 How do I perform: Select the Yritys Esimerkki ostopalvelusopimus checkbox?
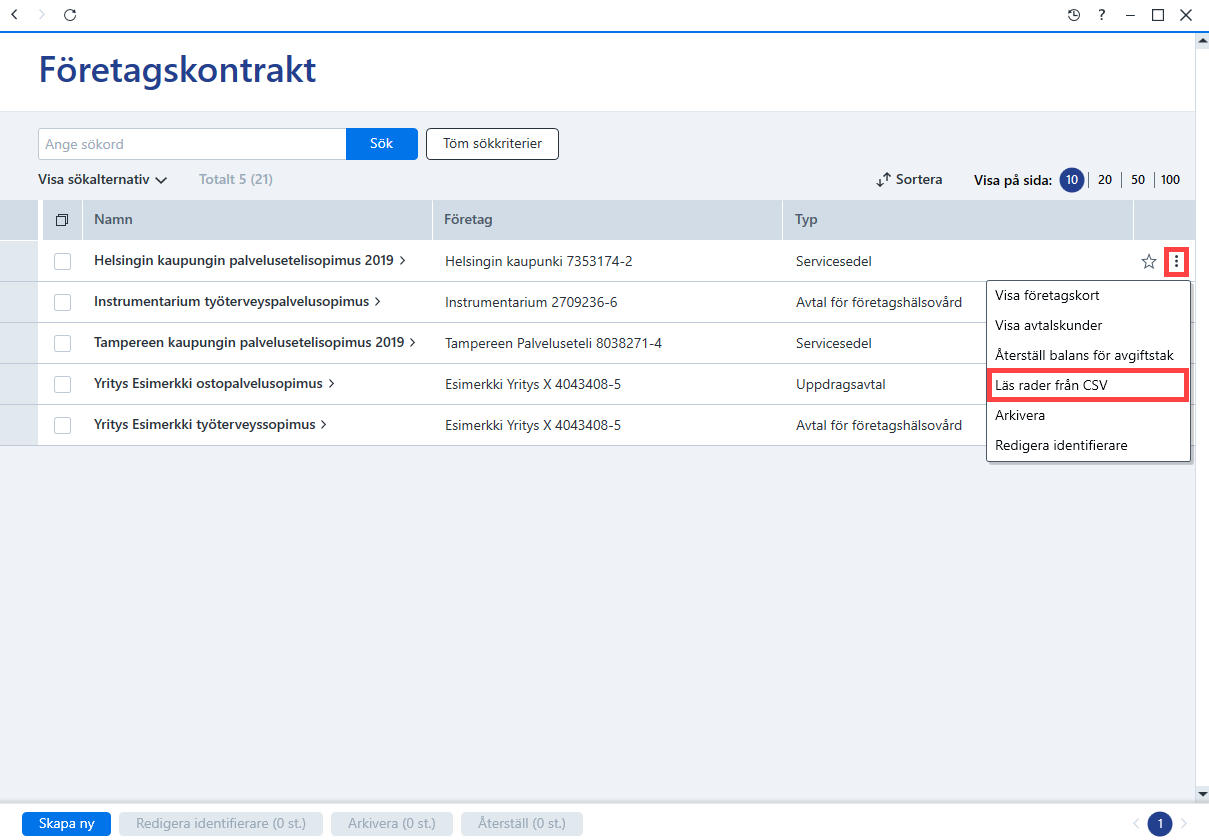(x=63, y=384)
